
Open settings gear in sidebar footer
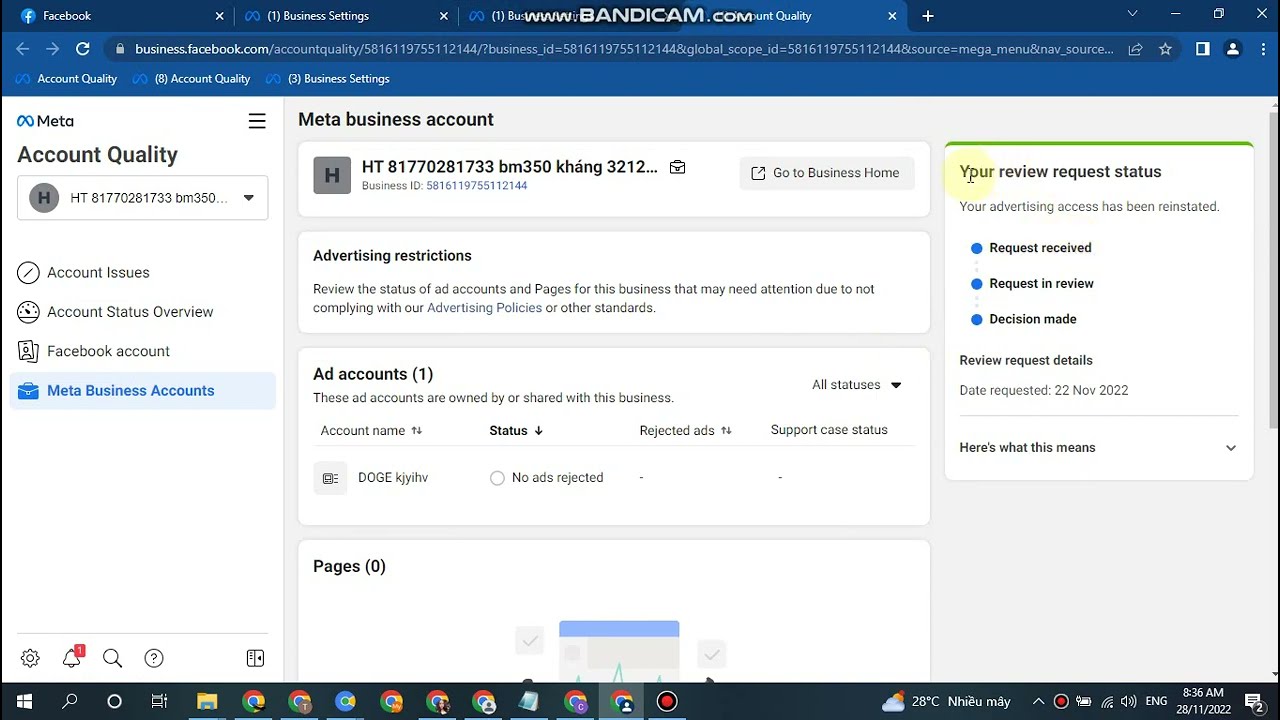tap(30, 658)
